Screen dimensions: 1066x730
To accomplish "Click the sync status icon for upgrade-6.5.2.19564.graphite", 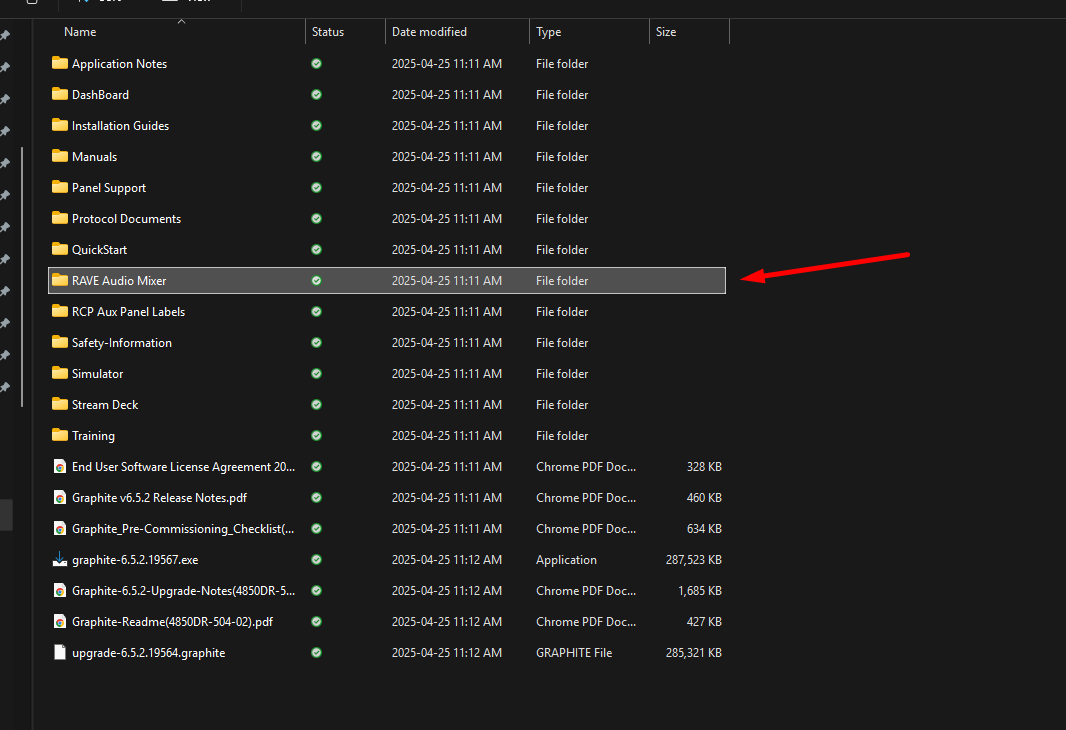I will click(316, 653).
